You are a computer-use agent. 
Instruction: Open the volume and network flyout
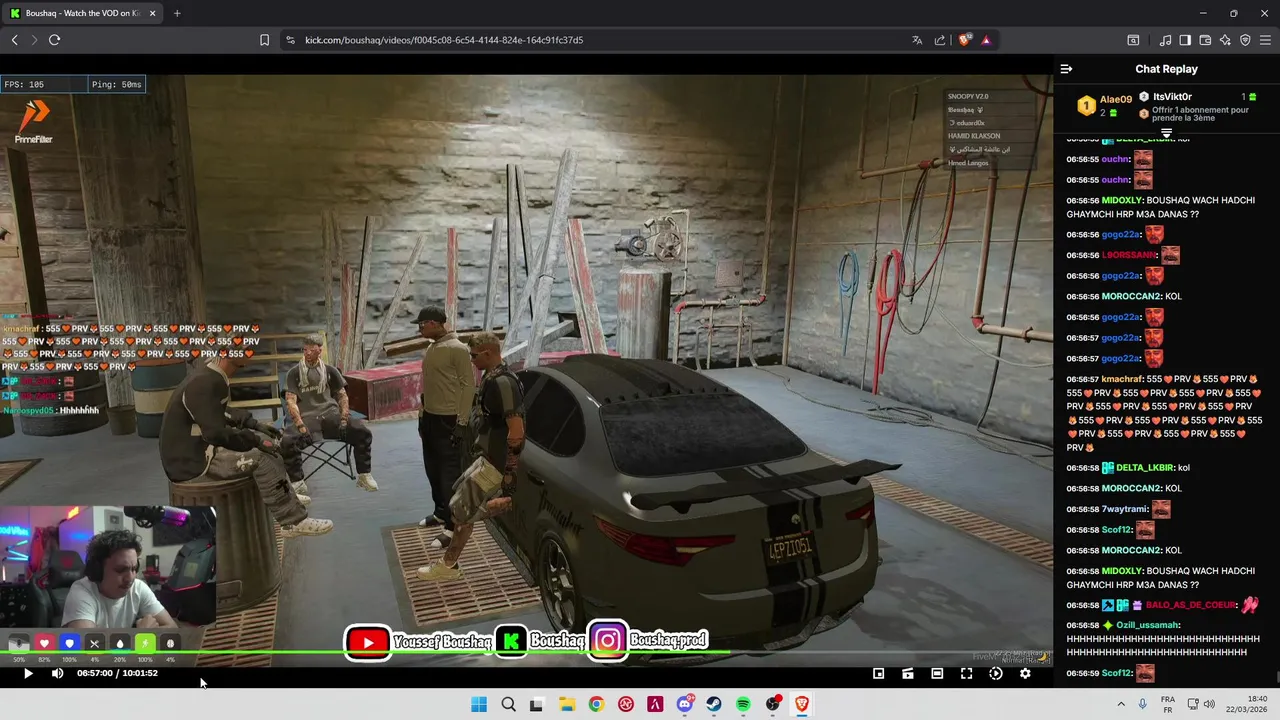click(x=1200, y=704)
